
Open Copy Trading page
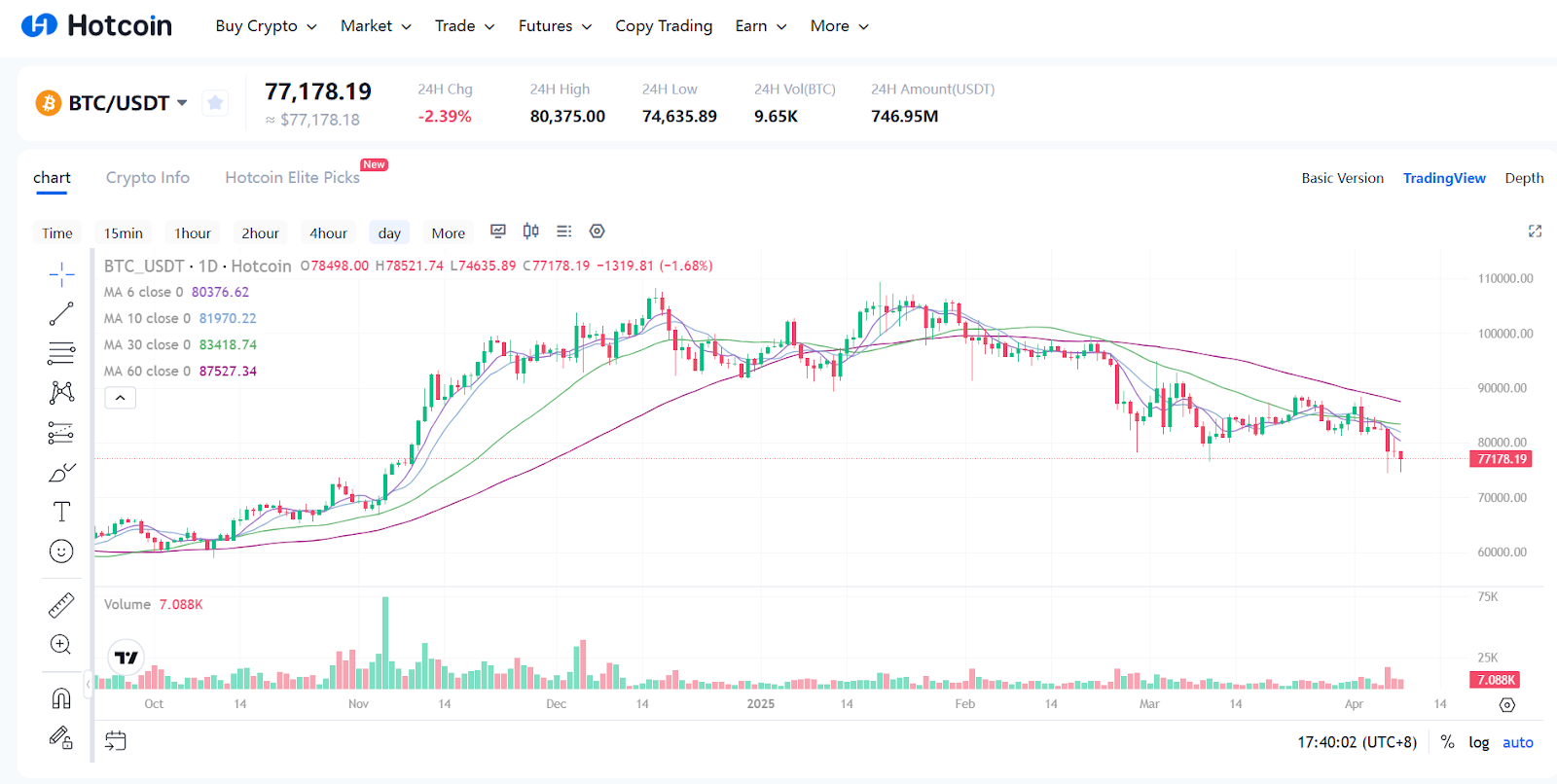pos(664,26)
